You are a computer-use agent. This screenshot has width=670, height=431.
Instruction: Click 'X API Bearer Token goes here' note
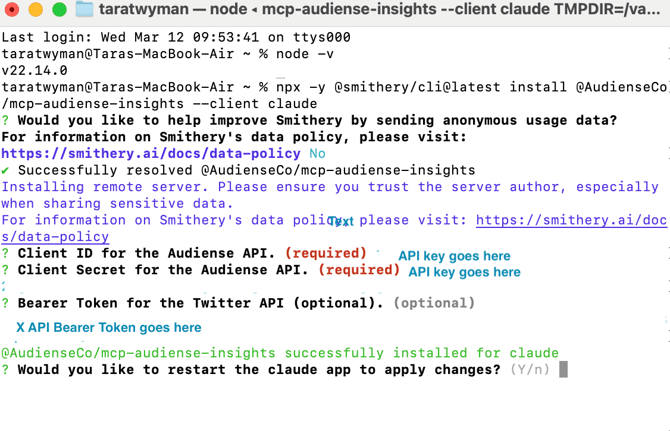(x=109, y=328)
